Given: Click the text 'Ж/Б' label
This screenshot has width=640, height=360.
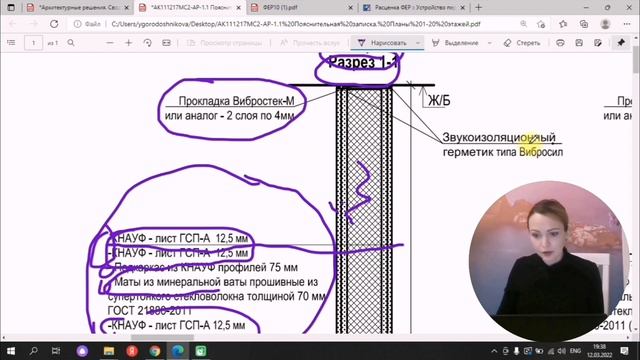Looking at the screenshot, I should (439, 100).
